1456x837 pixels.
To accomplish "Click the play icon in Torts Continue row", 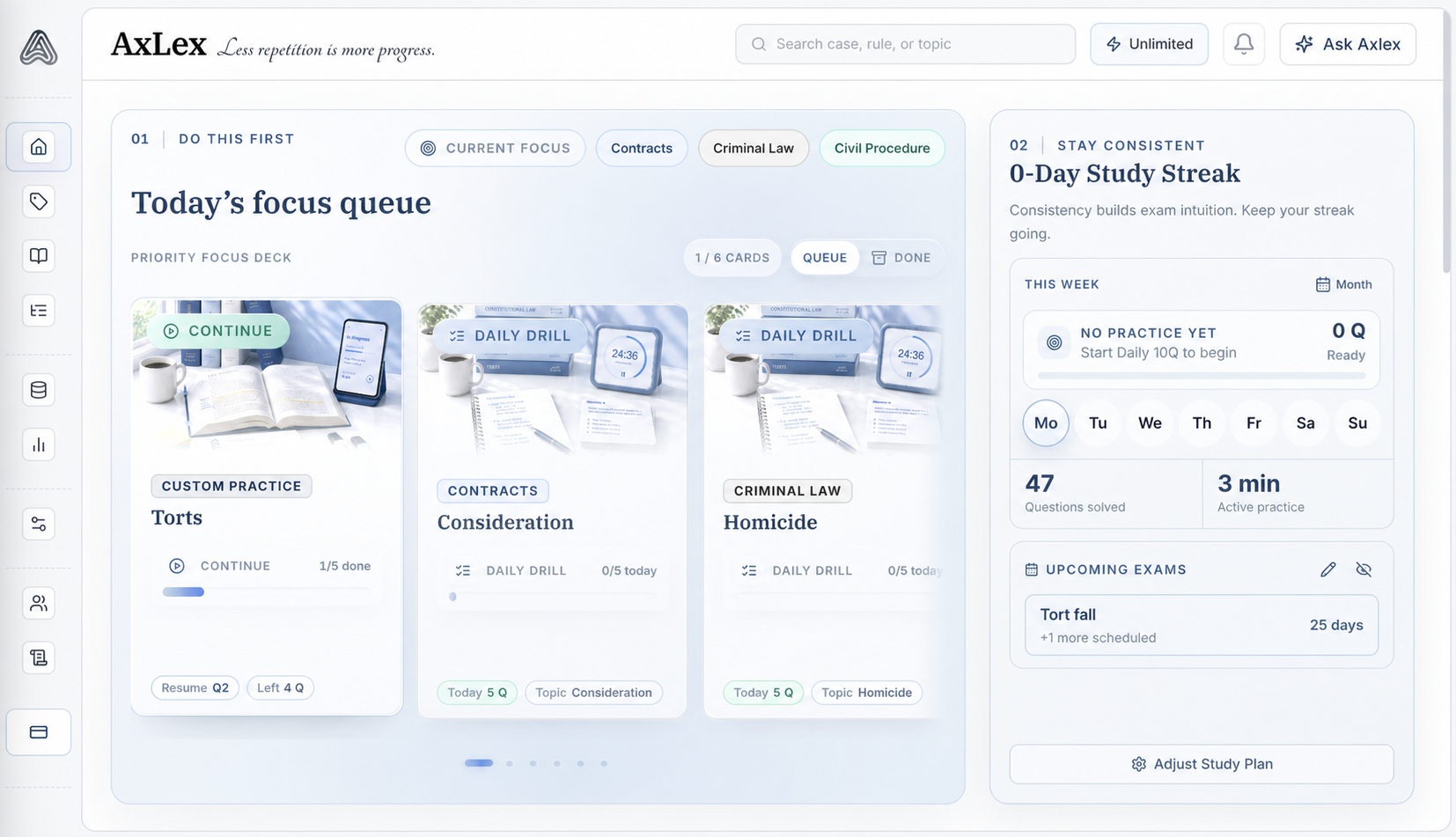I will pos(177,566).
